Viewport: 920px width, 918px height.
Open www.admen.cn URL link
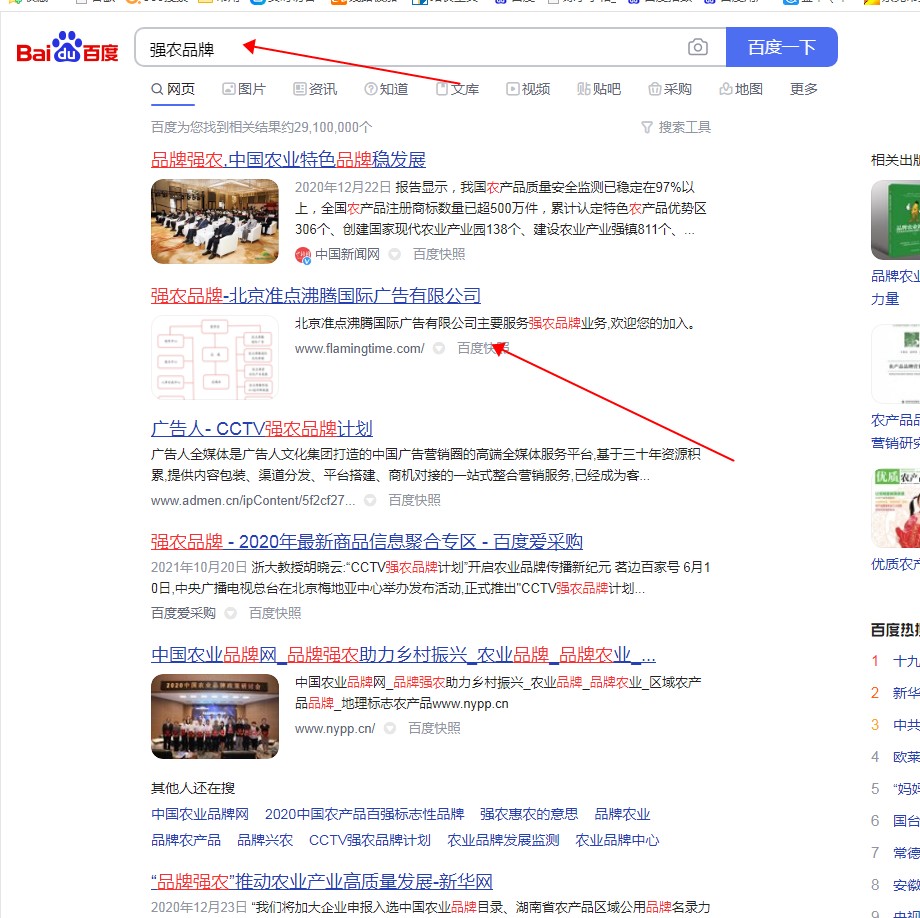[253, 500]
